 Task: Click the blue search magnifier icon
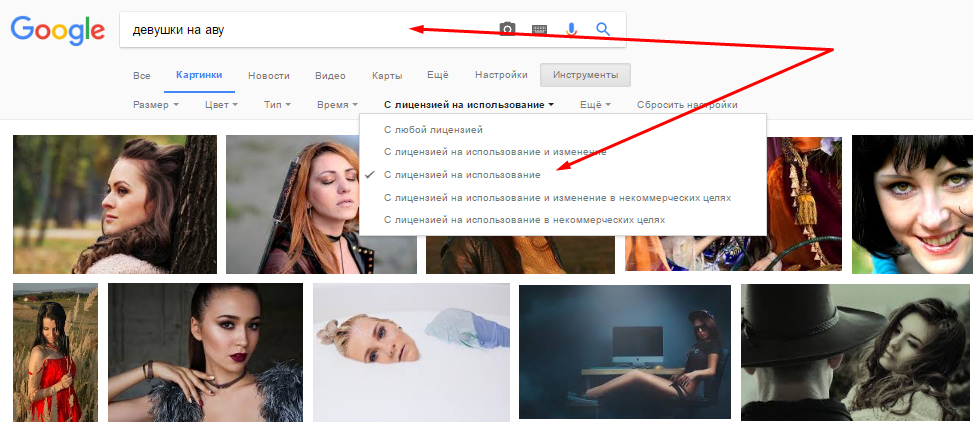pyautogui.click(x=603, y=30)
